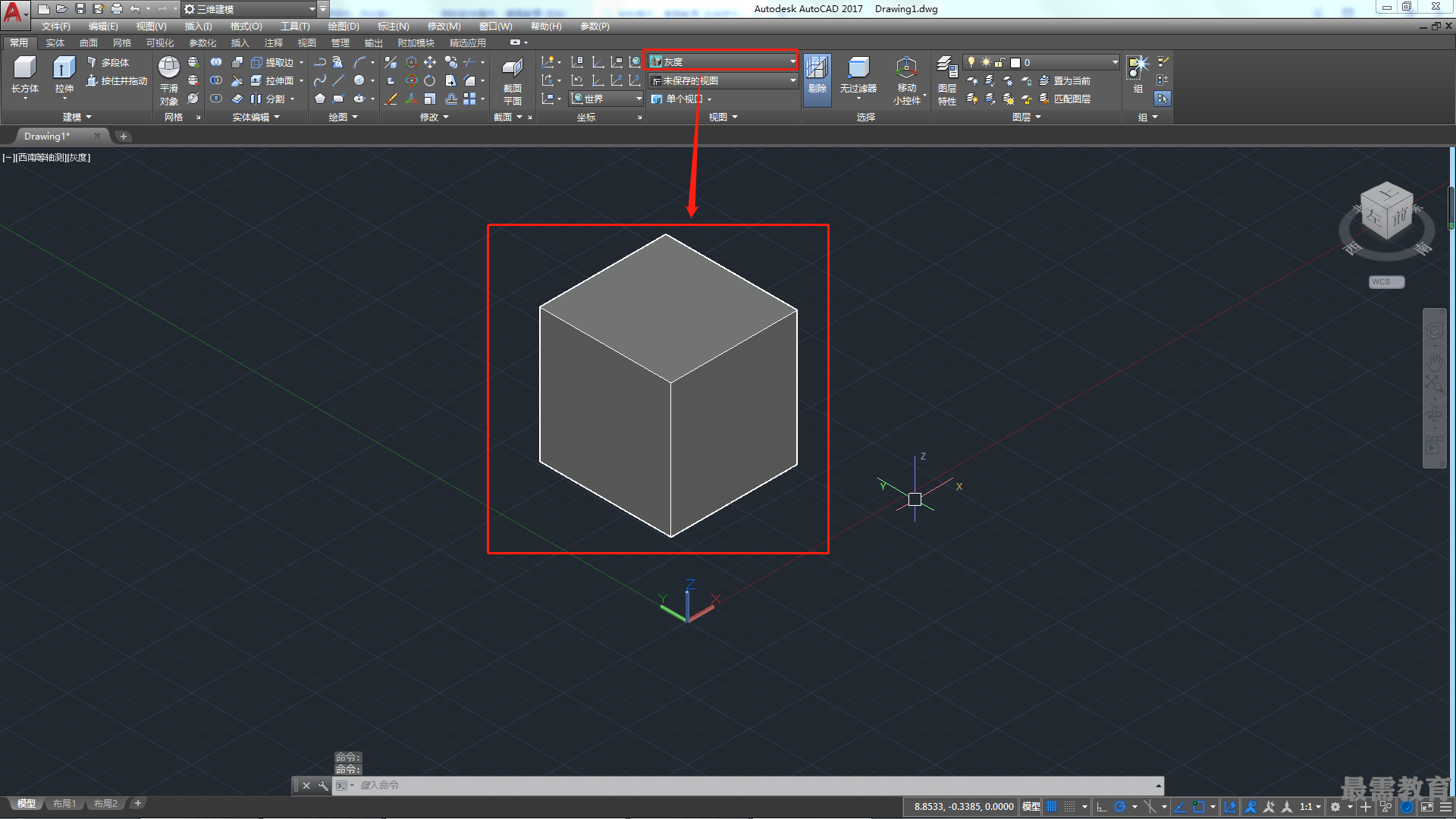1456x819 pixels.
Task: Click the Polysolid (多段体) tool
Action: click(108, 62)
